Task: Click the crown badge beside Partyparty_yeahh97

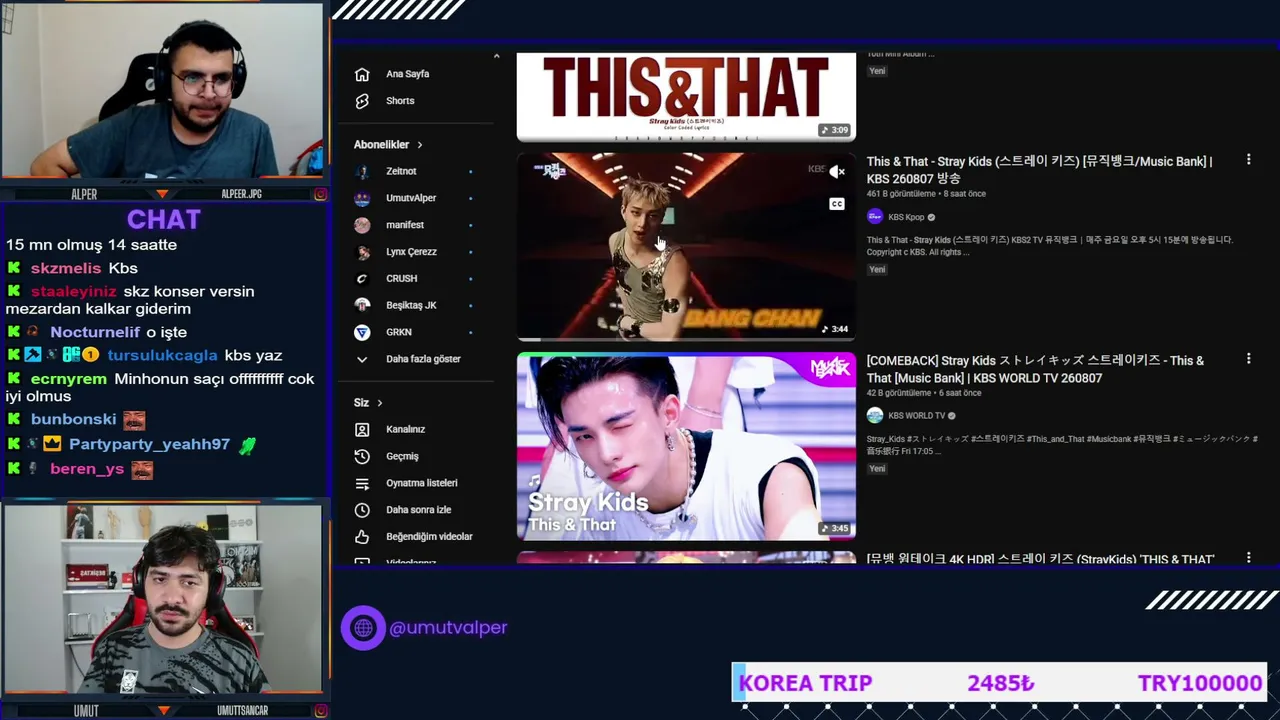Action: pyautogui.click(x=52, y=444)
